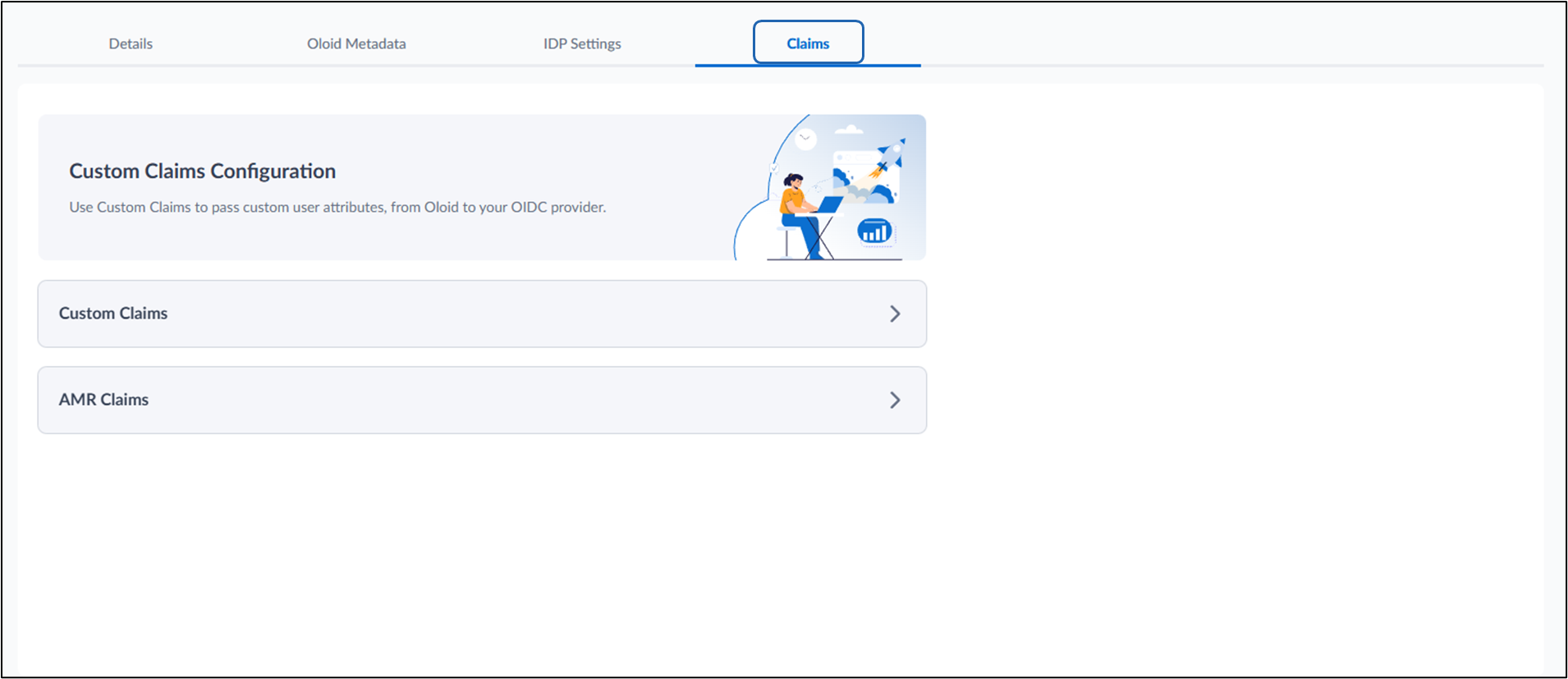1568x679 pixels.
Task: Expand the Custom Claims chevron arrow
Action: click(895, 314)
